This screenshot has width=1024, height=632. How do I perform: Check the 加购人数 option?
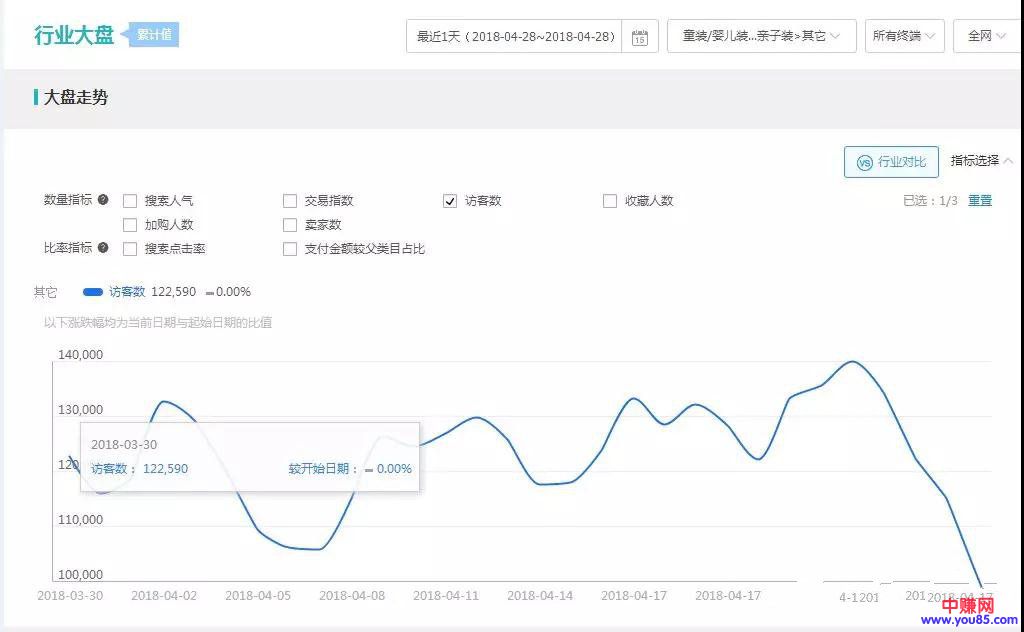tap(130, 225)
